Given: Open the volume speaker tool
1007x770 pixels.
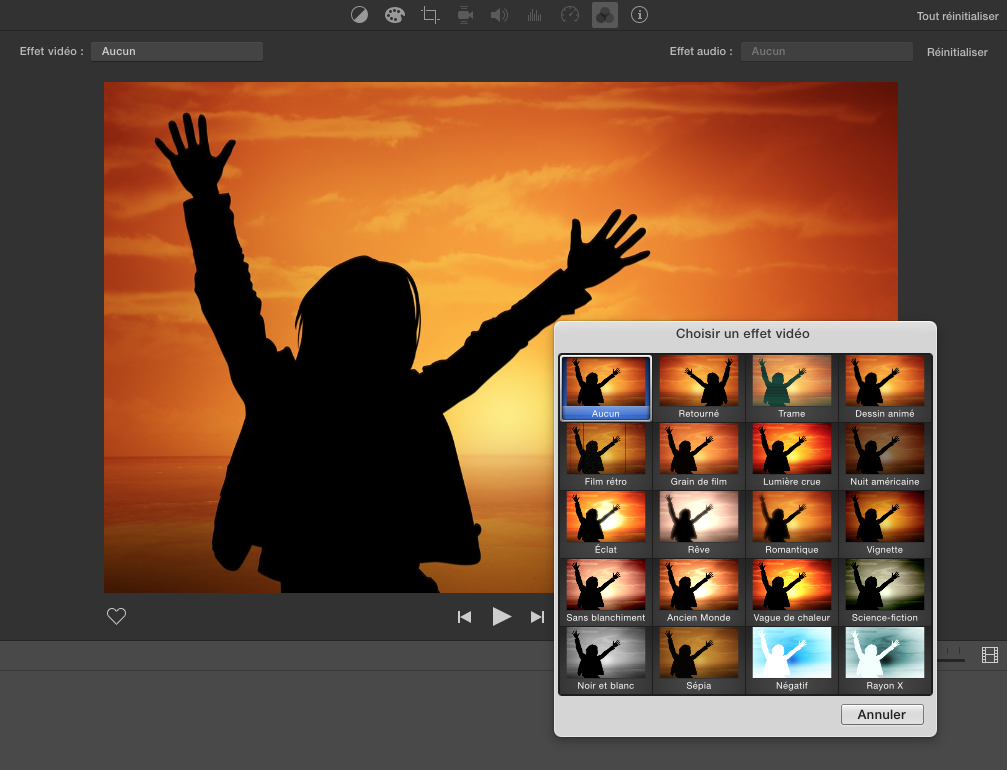Looking at the screenshot, I should click(499, 15).
